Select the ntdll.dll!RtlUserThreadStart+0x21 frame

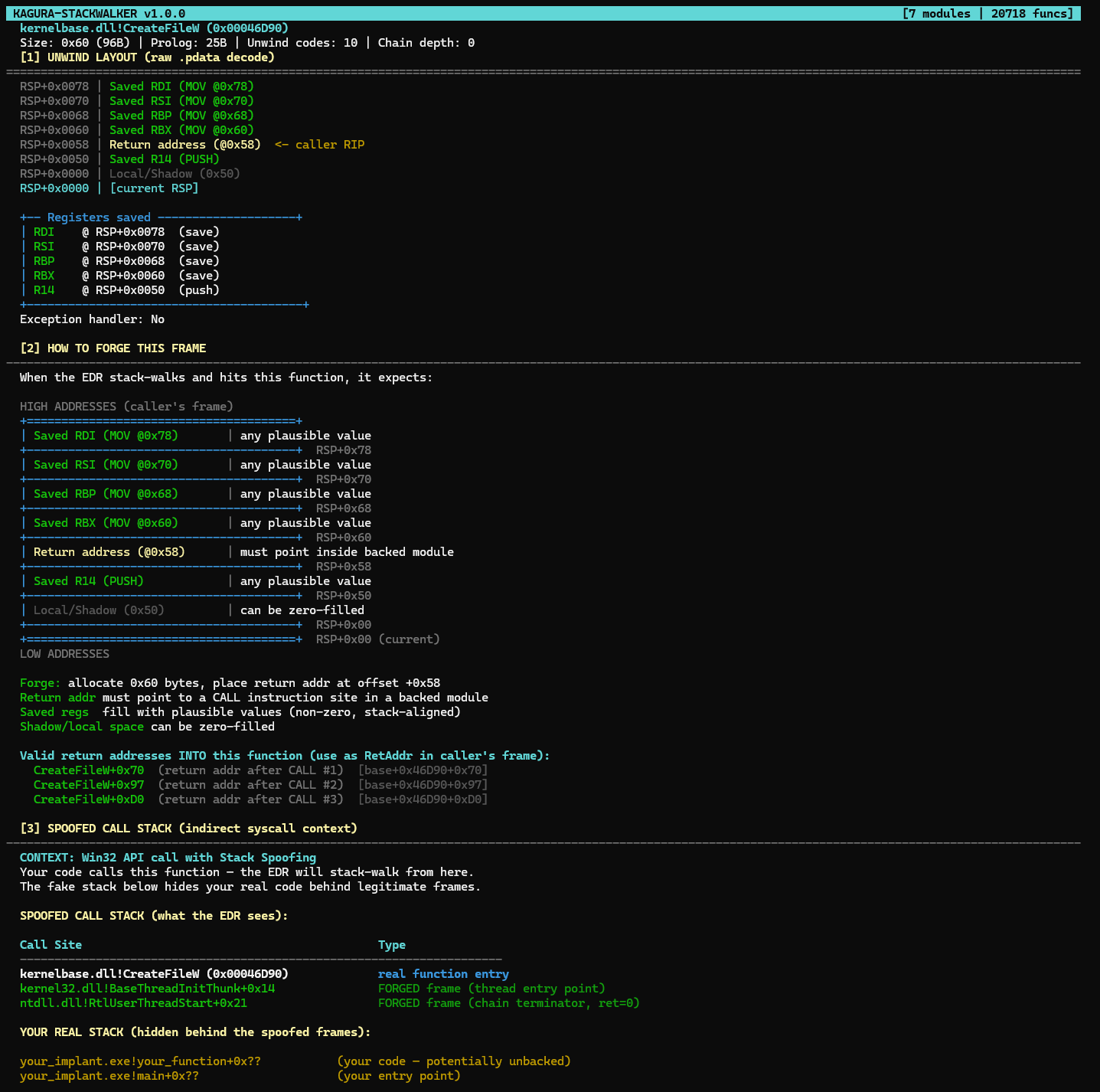pos(133,1003)
